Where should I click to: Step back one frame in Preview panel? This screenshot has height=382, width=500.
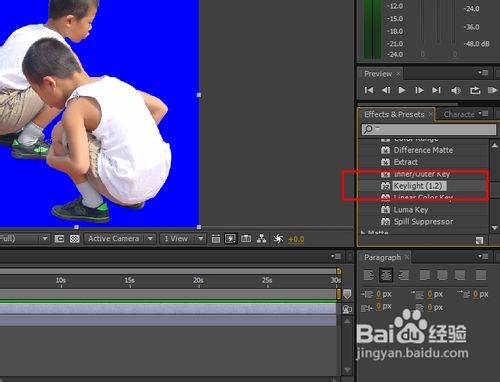pos(386,90)
